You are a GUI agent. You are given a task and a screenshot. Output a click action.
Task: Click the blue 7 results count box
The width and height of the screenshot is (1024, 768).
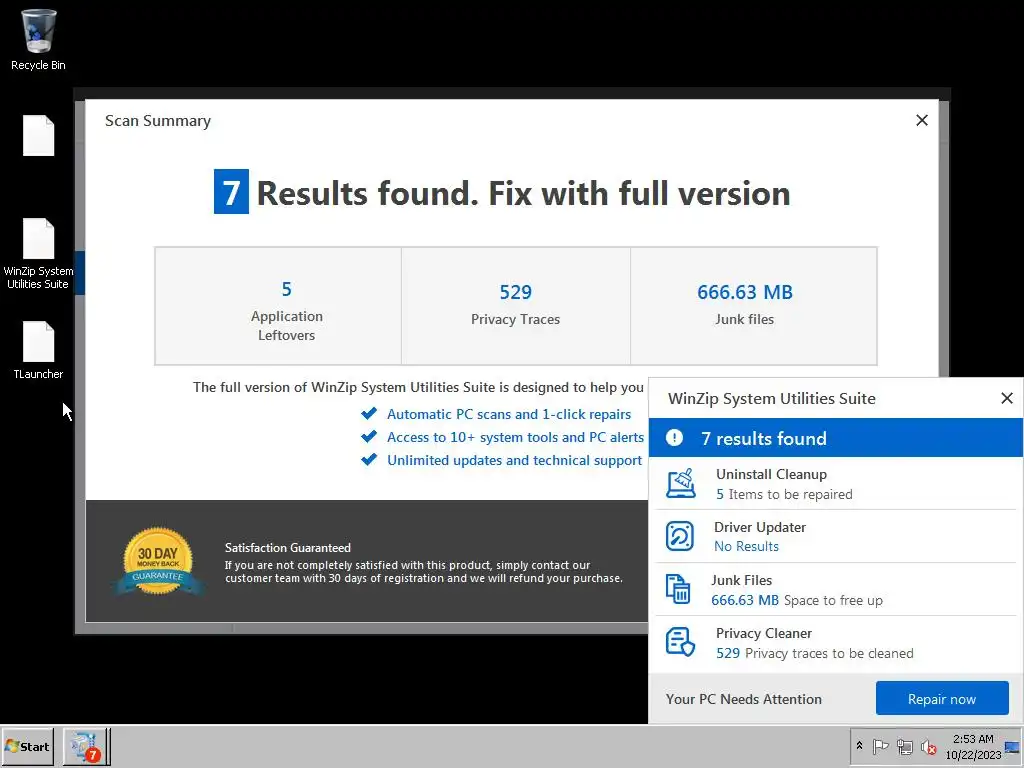click(231, 191)
